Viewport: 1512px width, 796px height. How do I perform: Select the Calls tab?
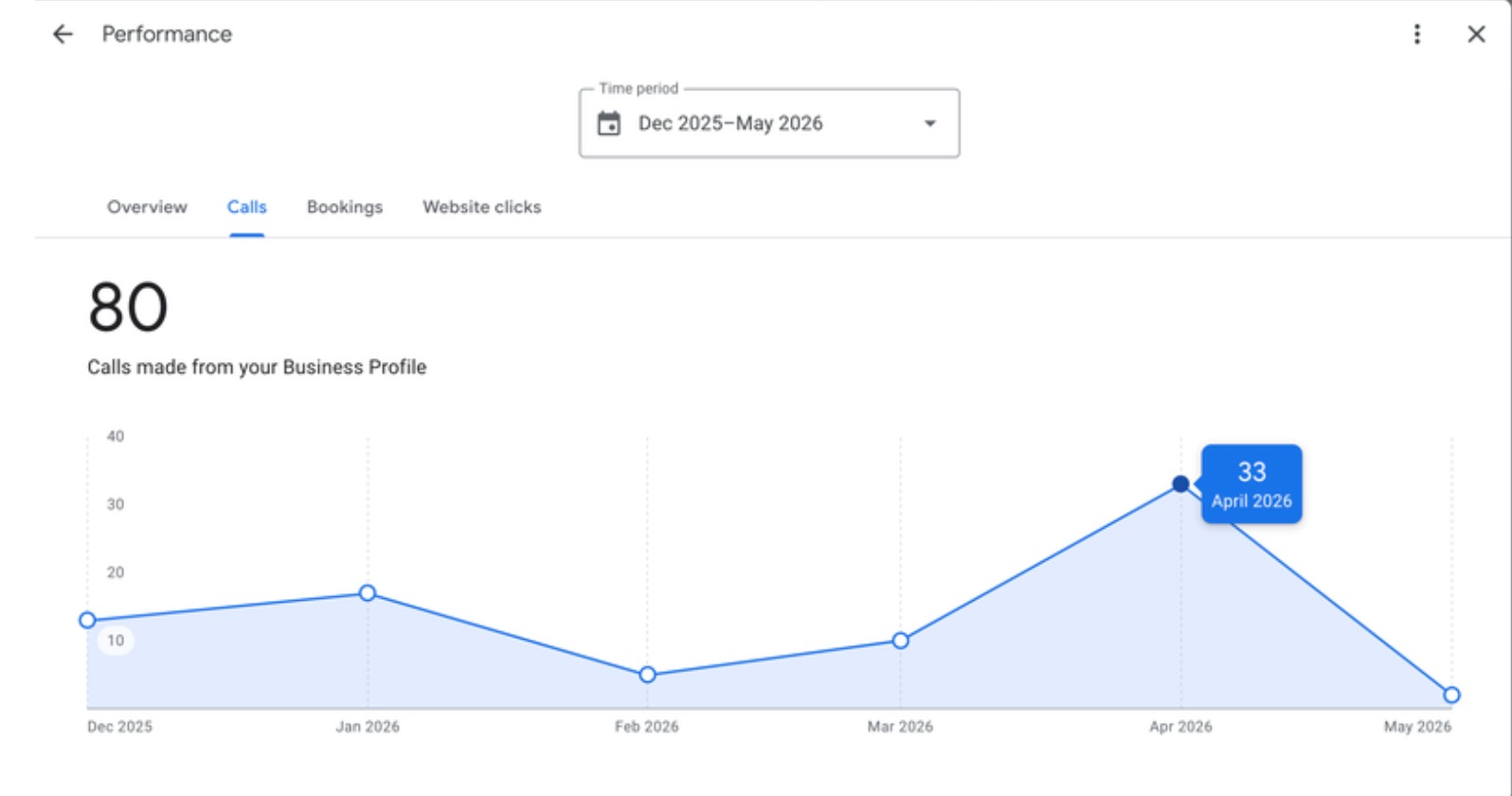pos(246,207)
